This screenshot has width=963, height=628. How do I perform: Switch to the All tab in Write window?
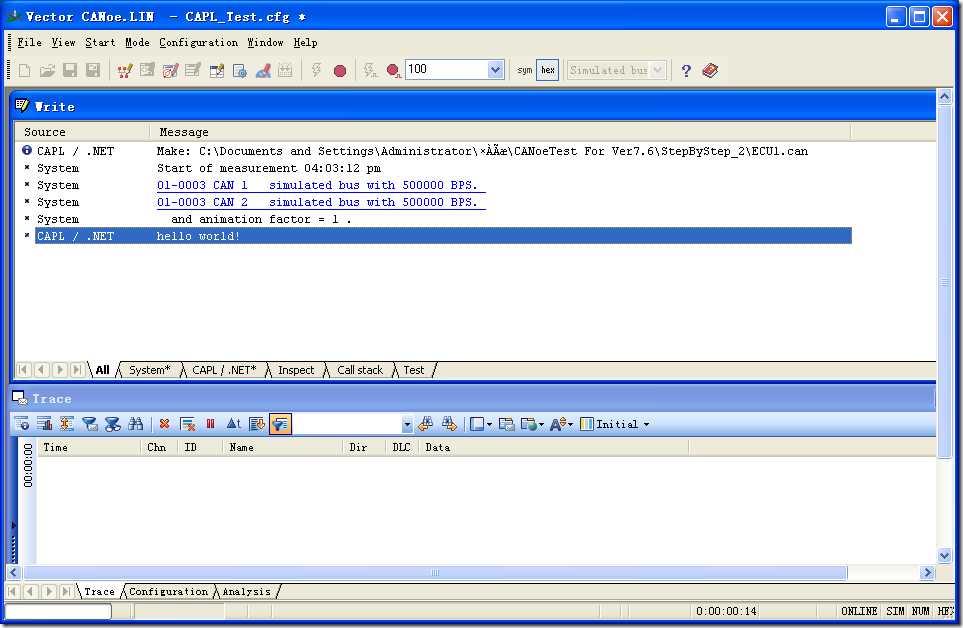pyautogui.click(x=103, y=370)
